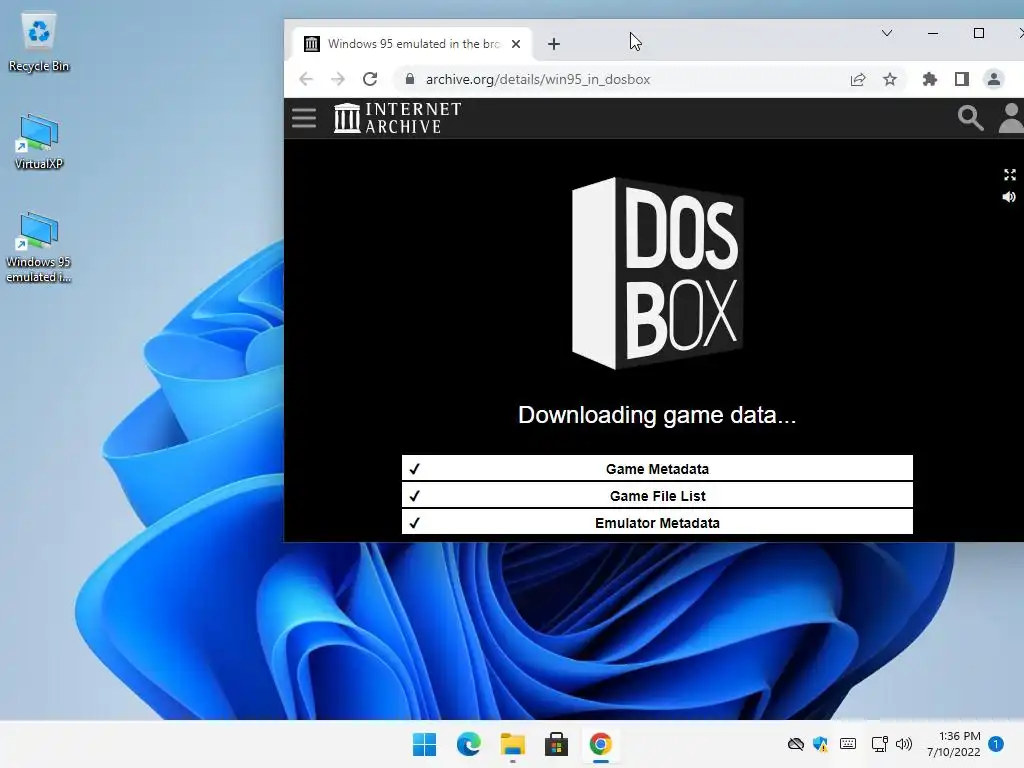Open the Internet Archive hamburger menu
The width and height of the screenshot is (1024, 768).
(304, 118)
